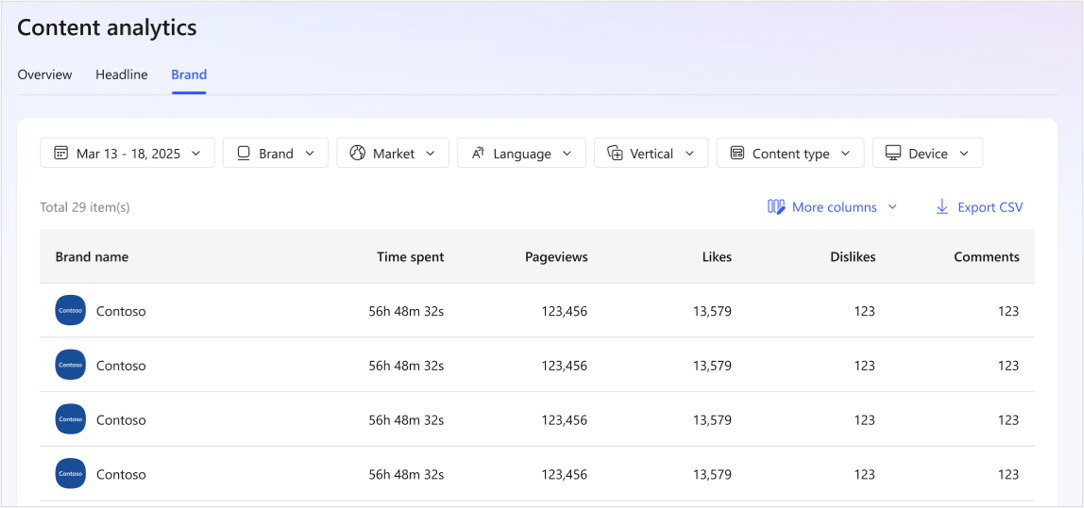Viewport: 1084px width, 508px height.
Task: Click the Brand filter square icon
Action: click(243, 153)
